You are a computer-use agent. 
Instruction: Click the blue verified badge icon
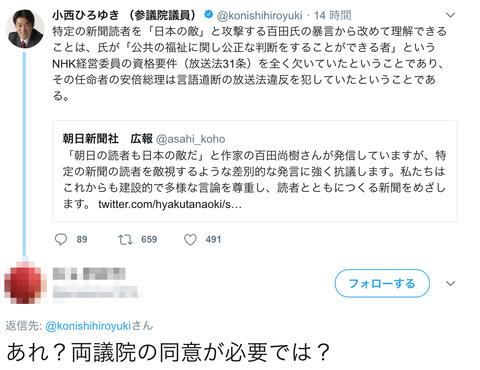click(x=208, y=14)
